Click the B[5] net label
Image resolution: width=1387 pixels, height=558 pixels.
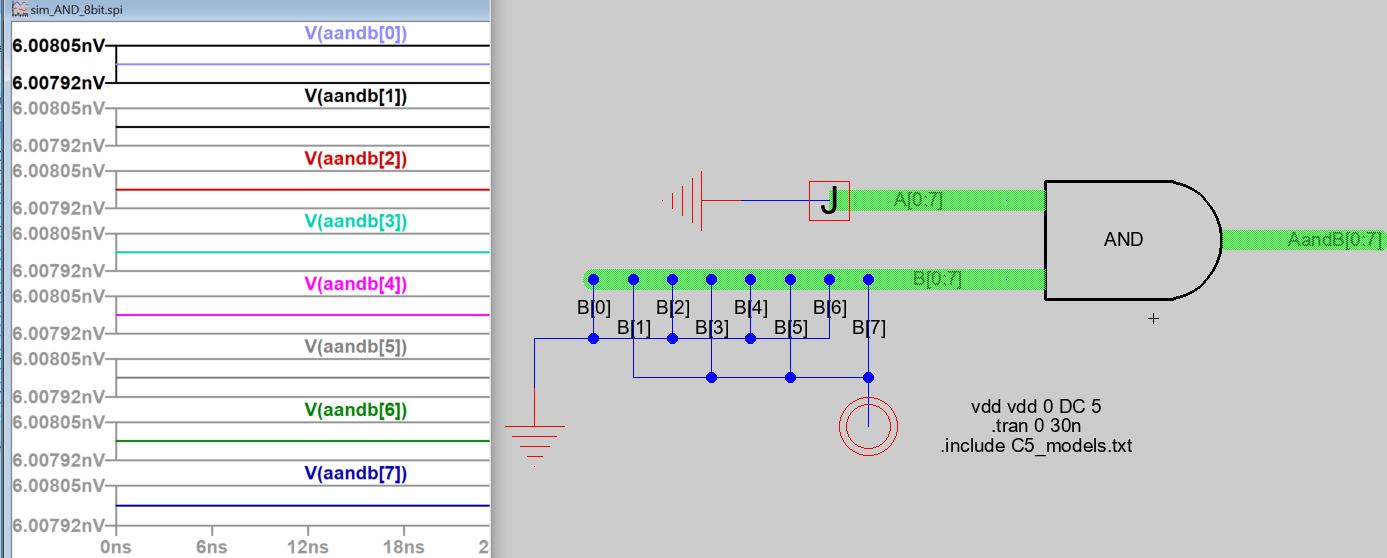(790, 327)
